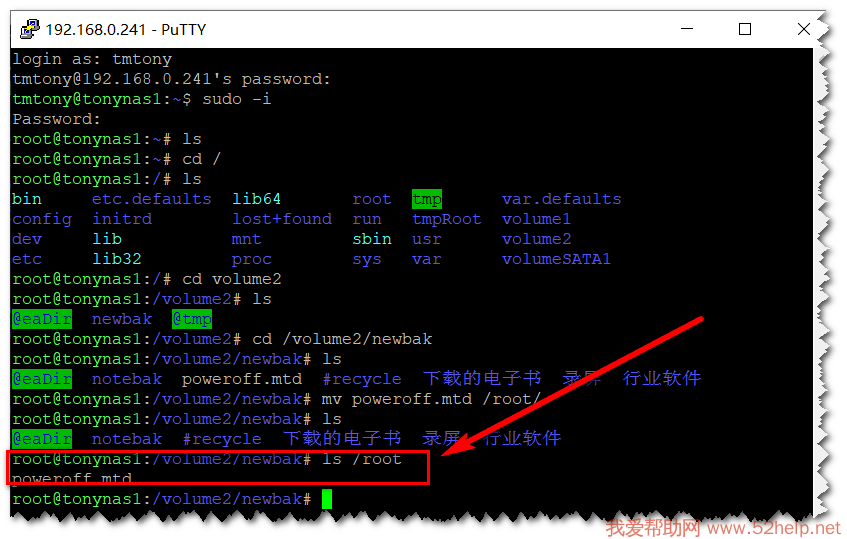Click the 行业软件 folder in first listing
Viewport: 847px width, 539px height.
662,379
